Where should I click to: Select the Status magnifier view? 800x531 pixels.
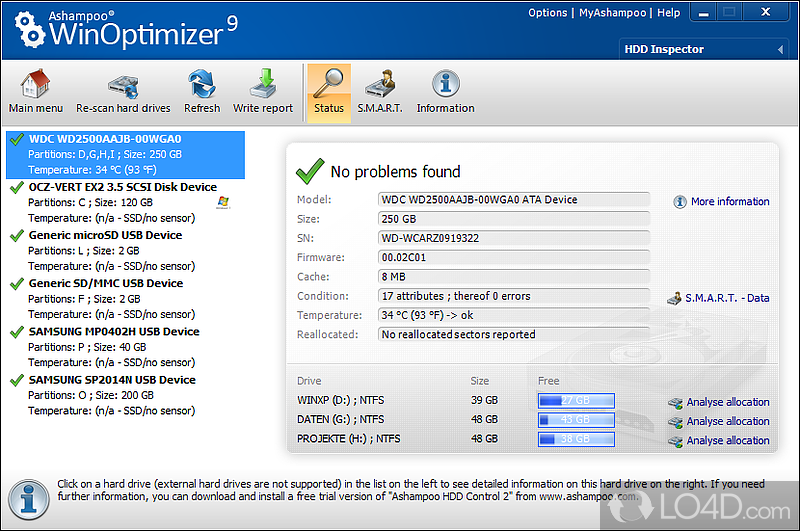[x=329, y=84]
